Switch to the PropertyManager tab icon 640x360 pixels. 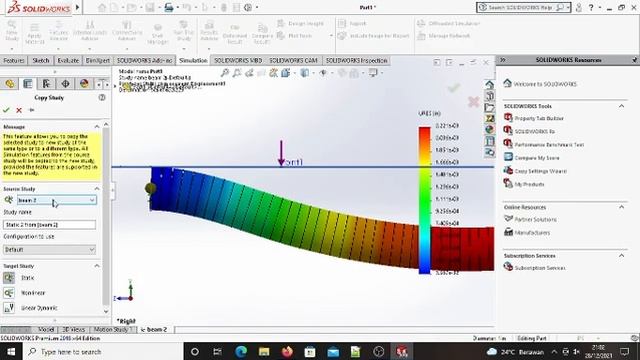coord(28,84)
